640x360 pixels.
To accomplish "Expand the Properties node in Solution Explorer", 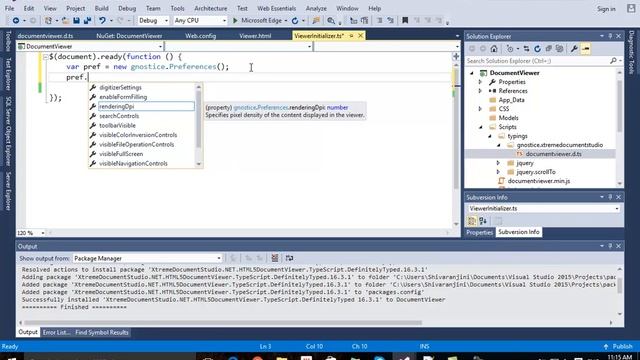I will (480, 82).
